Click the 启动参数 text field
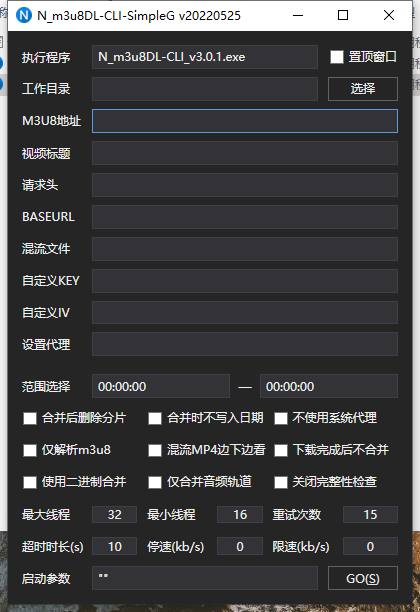This screenshot has width=420, height=612. 205,578
